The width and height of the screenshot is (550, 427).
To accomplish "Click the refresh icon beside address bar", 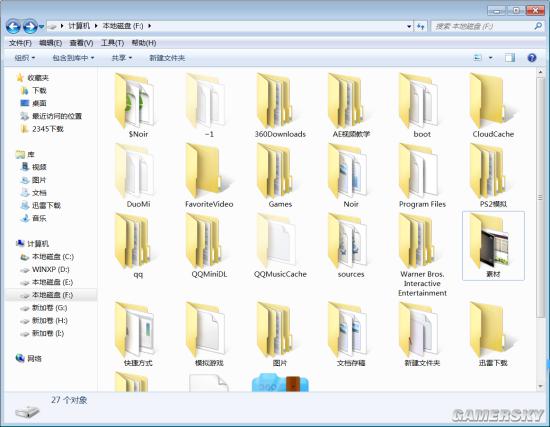I will pyautogui.click(x=421, y=26).
